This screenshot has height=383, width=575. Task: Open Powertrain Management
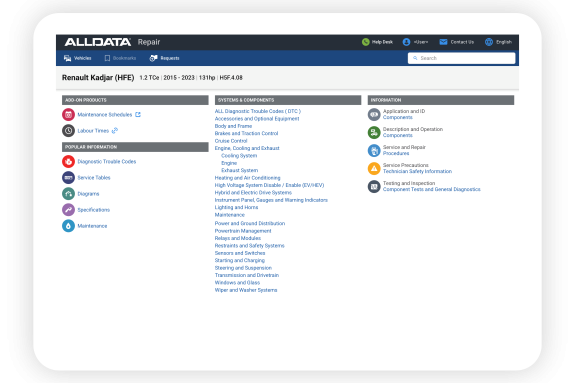click(x=243, y=231)
